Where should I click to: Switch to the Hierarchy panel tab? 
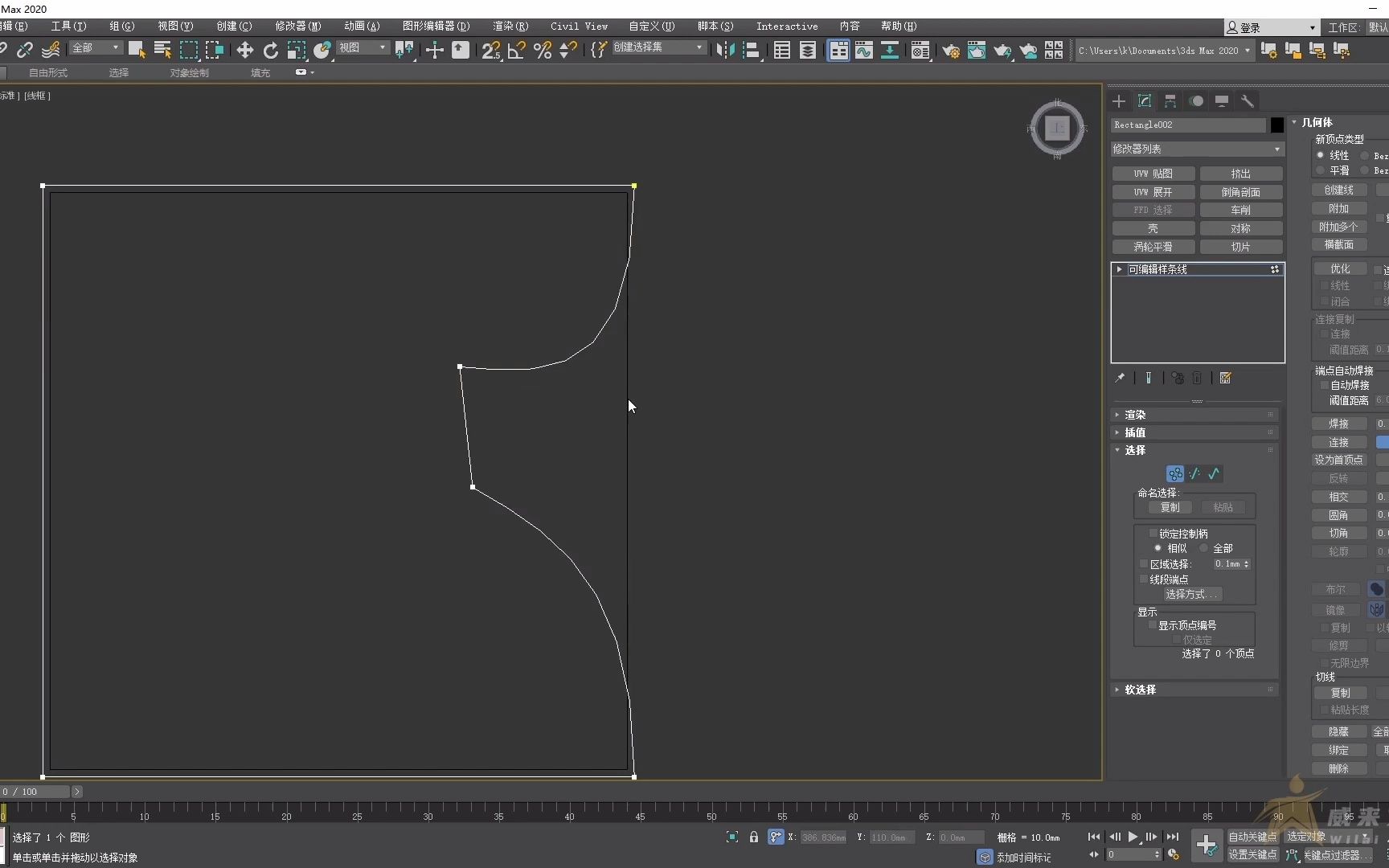(1170, 100)
